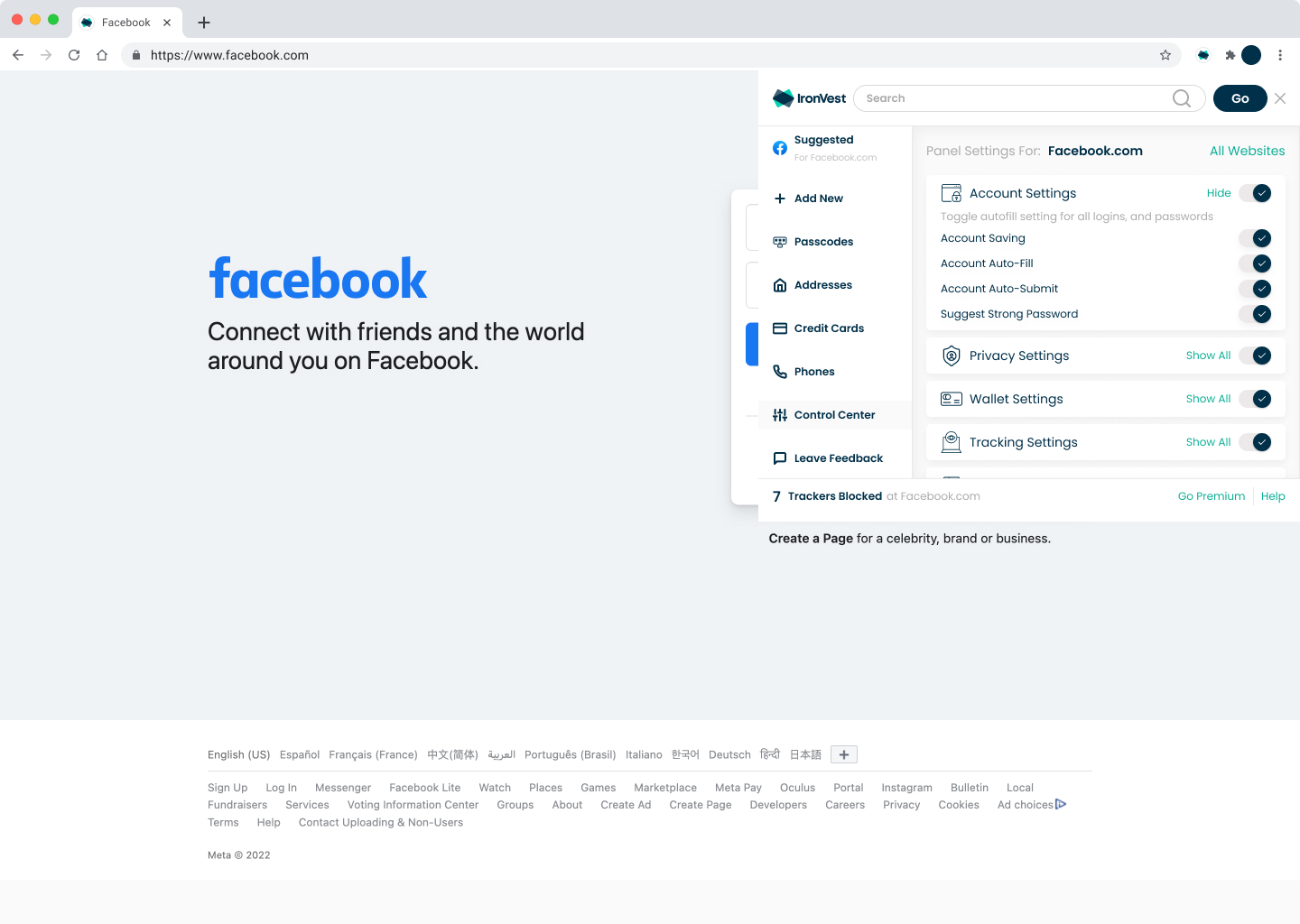The height and width of the screenshot is (924, 1300).
Task: Close the IronVest panel with the X
Action: 1280,98
